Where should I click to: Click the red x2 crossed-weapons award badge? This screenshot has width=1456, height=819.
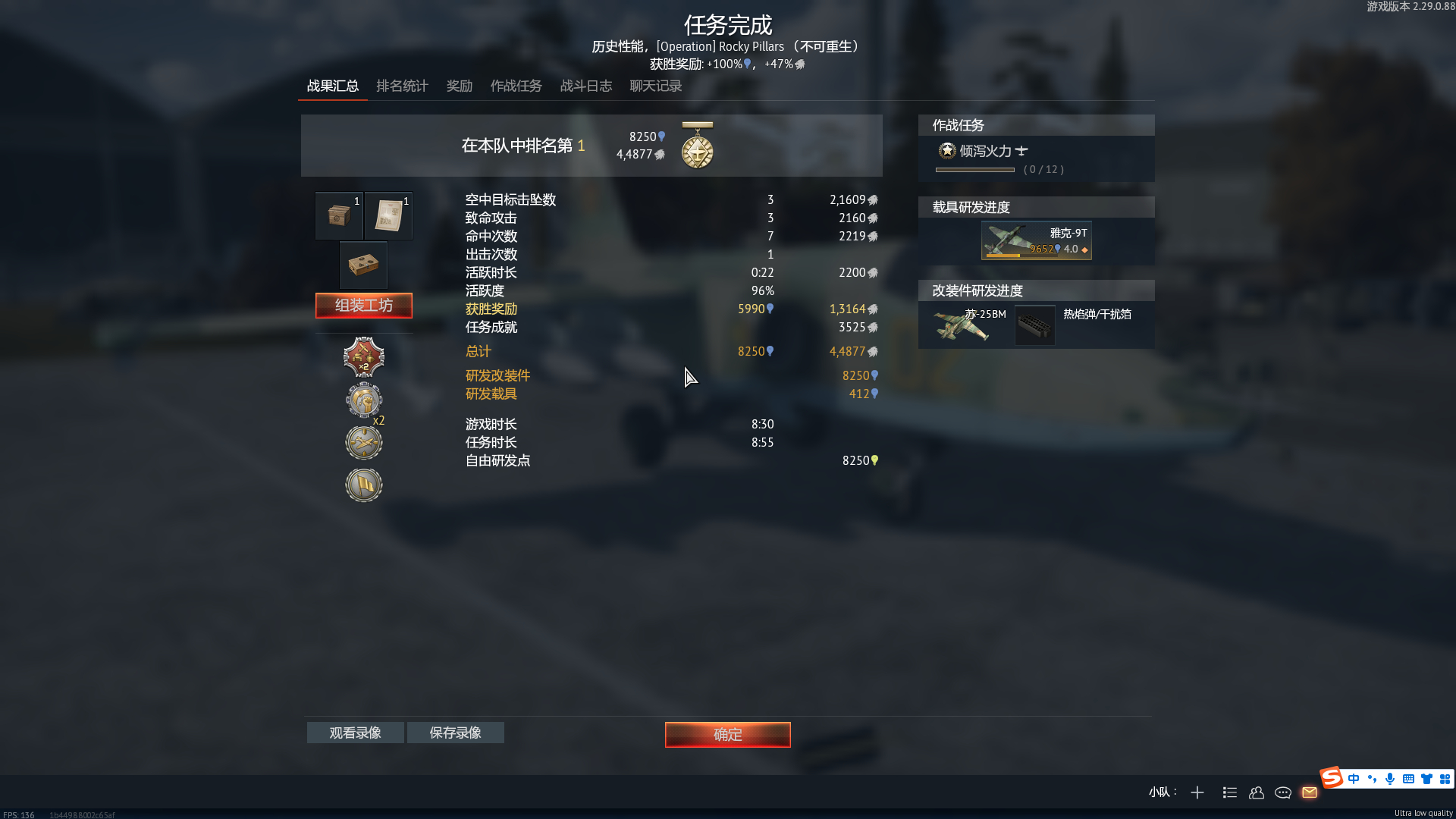[364, 357]
